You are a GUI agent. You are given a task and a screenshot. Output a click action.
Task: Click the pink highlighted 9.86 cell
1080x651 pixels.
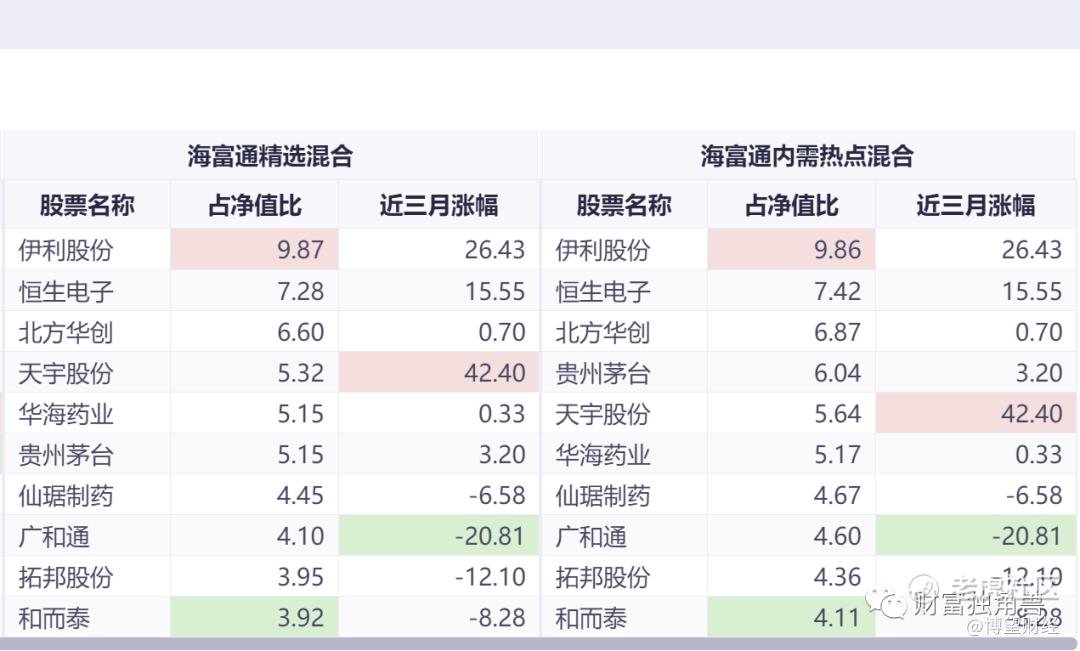click(x=791, y=249)
